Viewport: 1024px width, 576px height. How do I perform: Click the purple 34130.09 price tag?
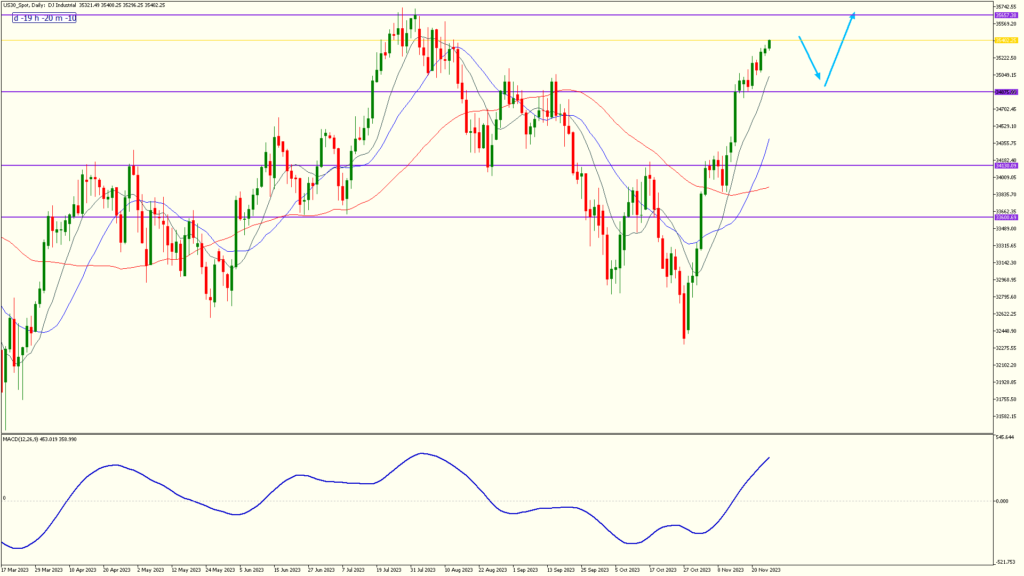pyautogui.click(x=1005, y=165)
